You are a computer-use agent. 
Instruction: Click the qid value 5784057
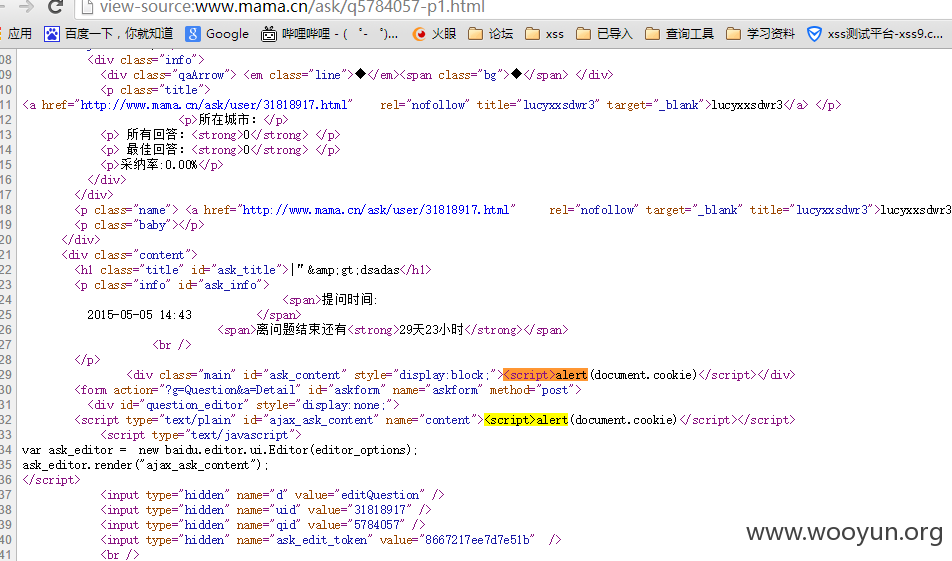click(x=377, y=524)
